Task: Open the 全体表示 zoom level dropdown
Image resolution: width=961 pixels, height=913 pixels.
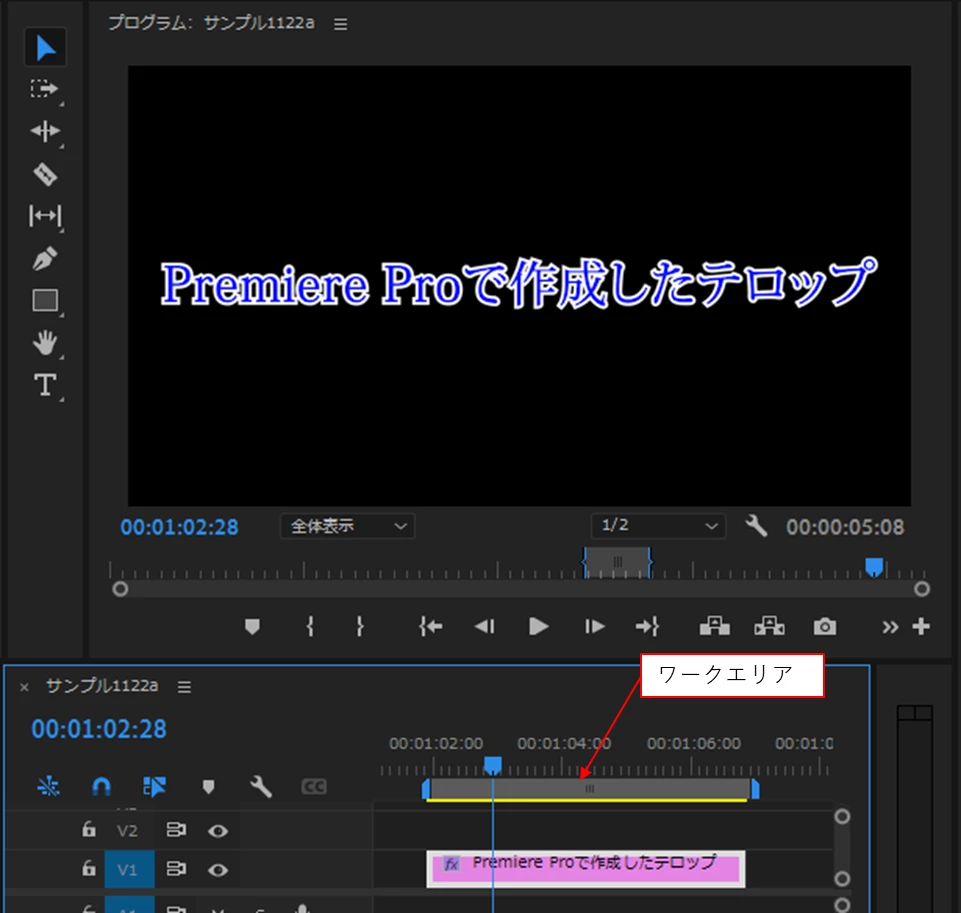Action: coord(348,526)
